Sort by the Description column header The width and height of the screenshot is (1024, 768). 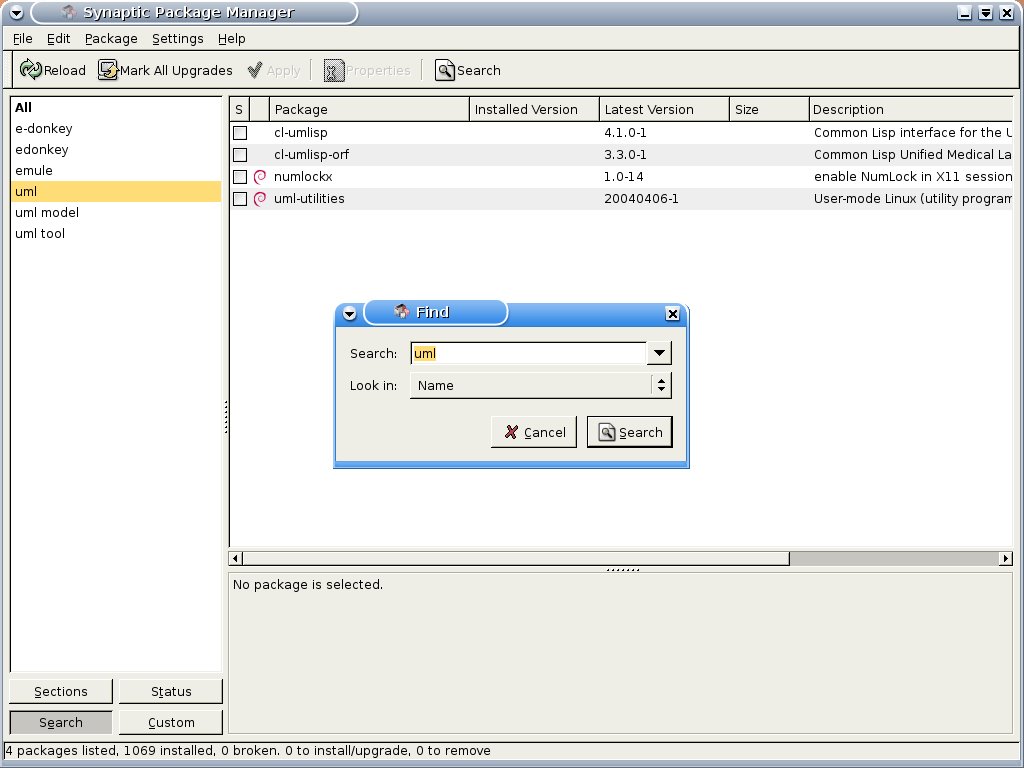coord(911,109)
